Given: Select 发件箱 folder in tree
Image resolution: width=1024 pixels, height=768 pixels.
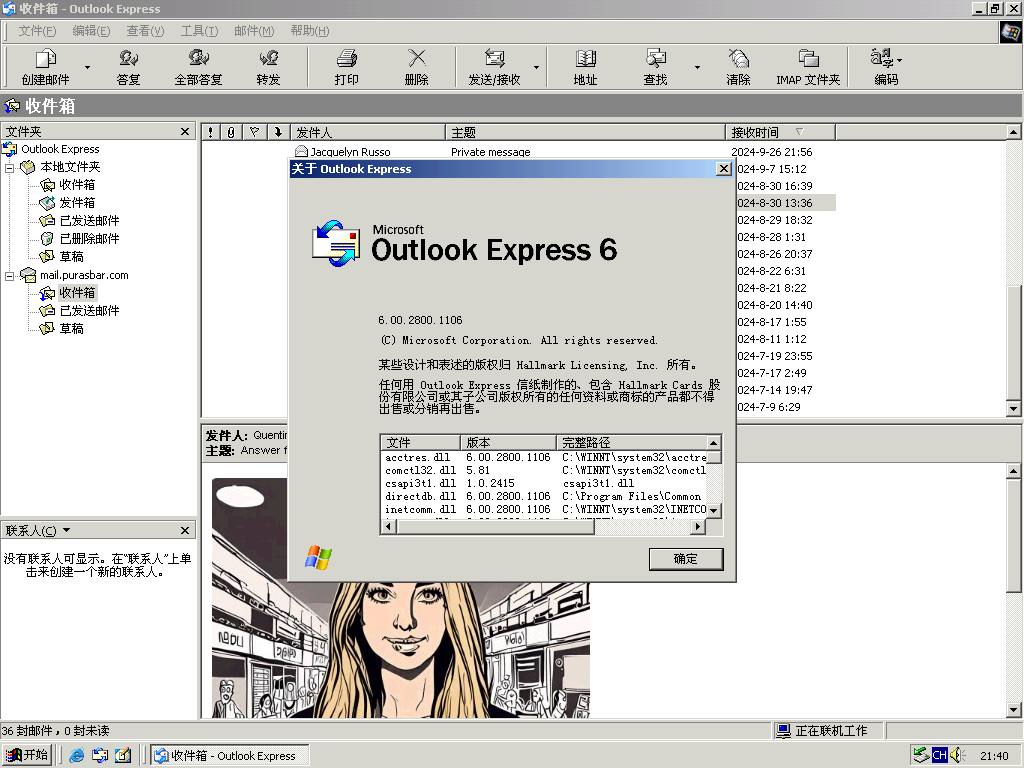Looking at the screenshot, I should (x=77, y=203).
